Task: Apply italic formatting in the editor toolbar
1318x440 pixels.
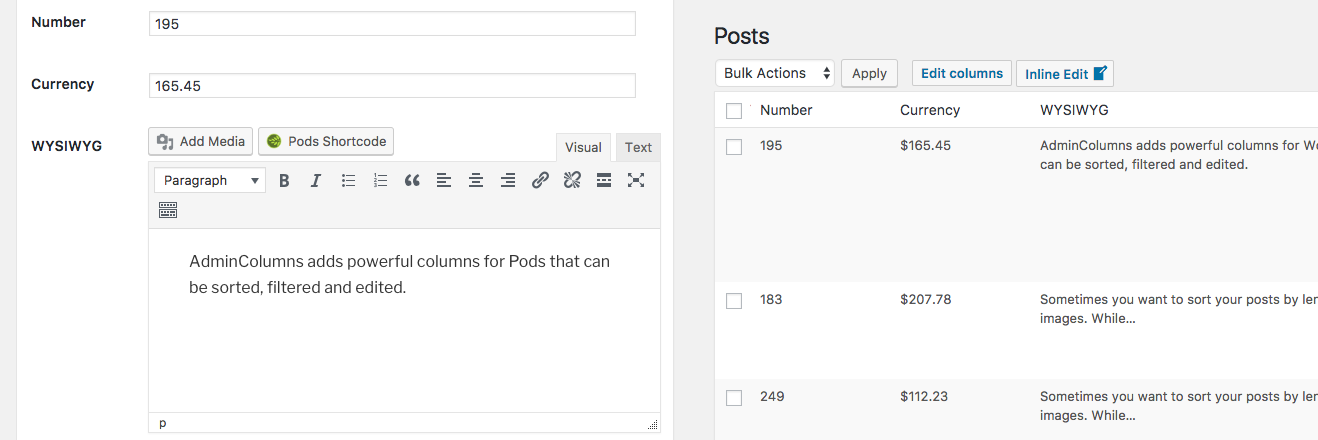Action: [316, 181]
